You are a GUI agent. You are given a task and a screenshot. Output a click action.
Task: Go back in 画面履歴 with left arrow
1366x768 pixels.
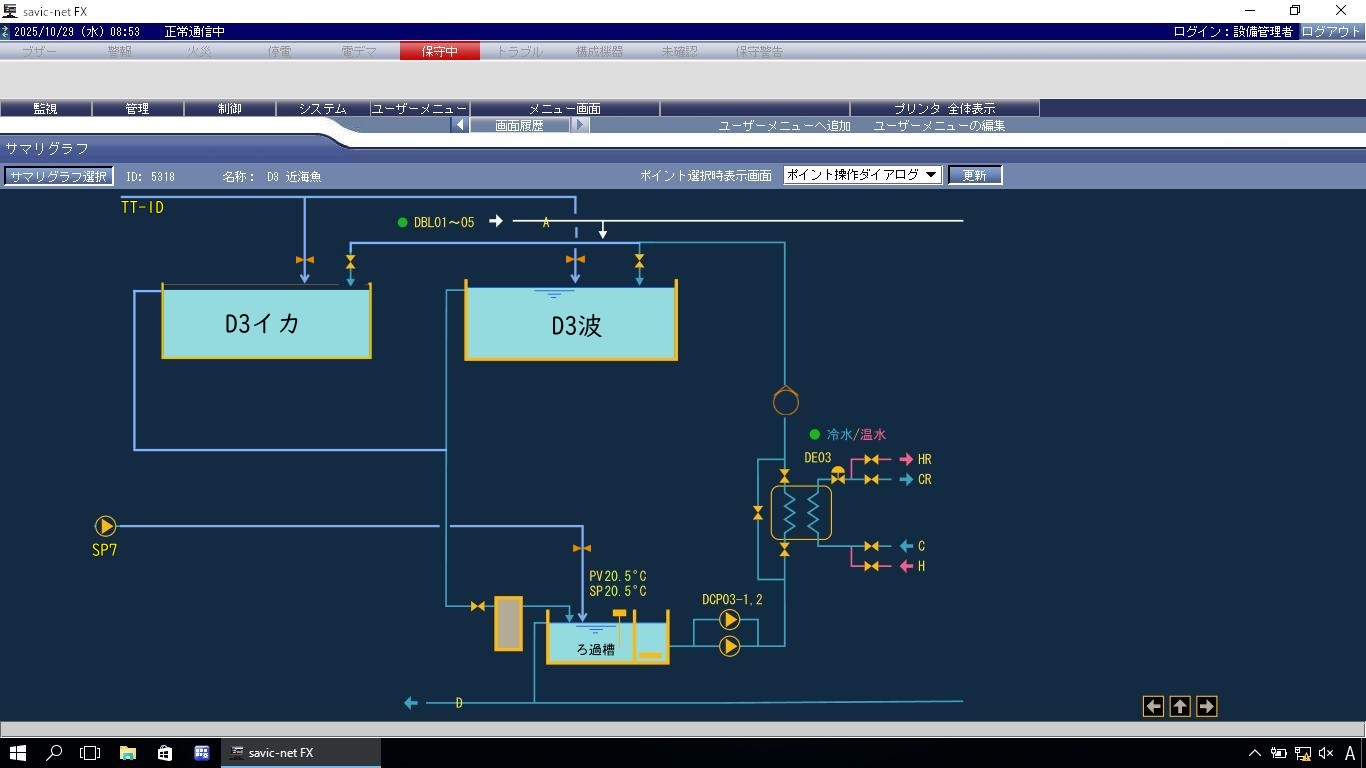(460, 126)
